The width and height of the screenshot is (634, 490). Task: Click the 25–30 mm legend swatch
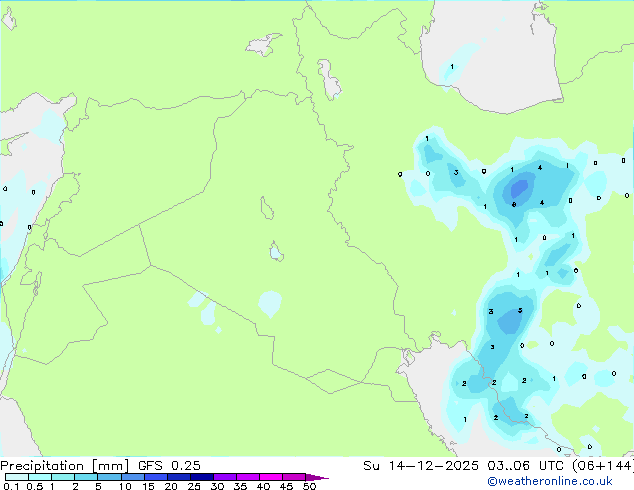(x=201, y=477)
